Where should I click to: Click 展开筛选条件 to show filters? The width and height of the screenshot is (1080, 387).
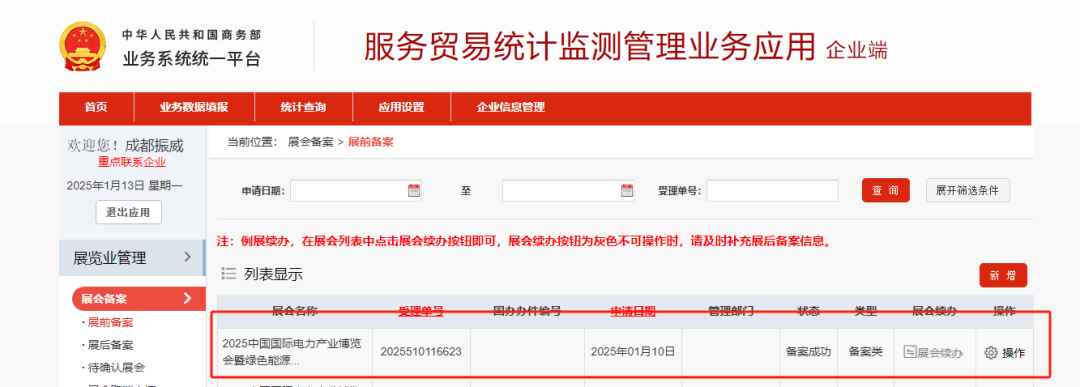(x=968, y=191)
